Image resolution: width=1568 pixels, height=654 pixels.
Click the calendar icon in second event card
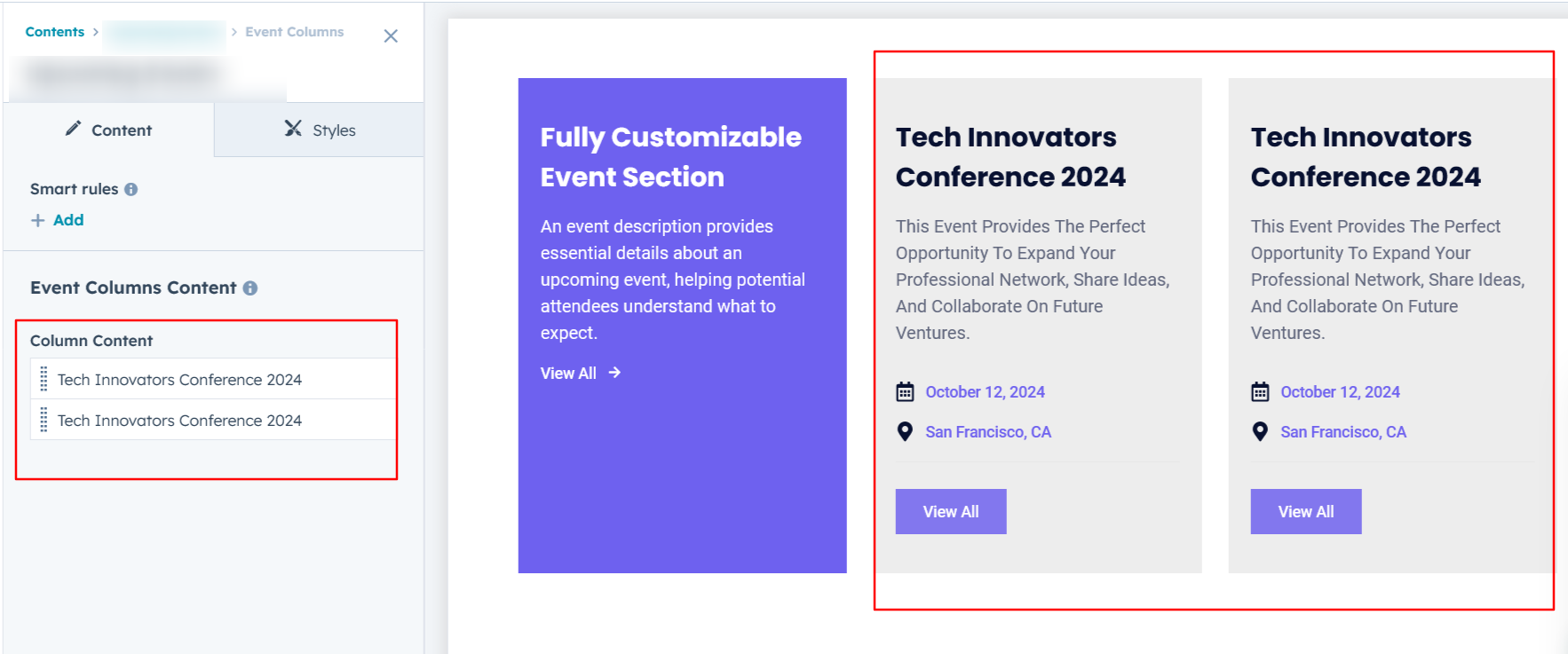(x=1260, y=392)
